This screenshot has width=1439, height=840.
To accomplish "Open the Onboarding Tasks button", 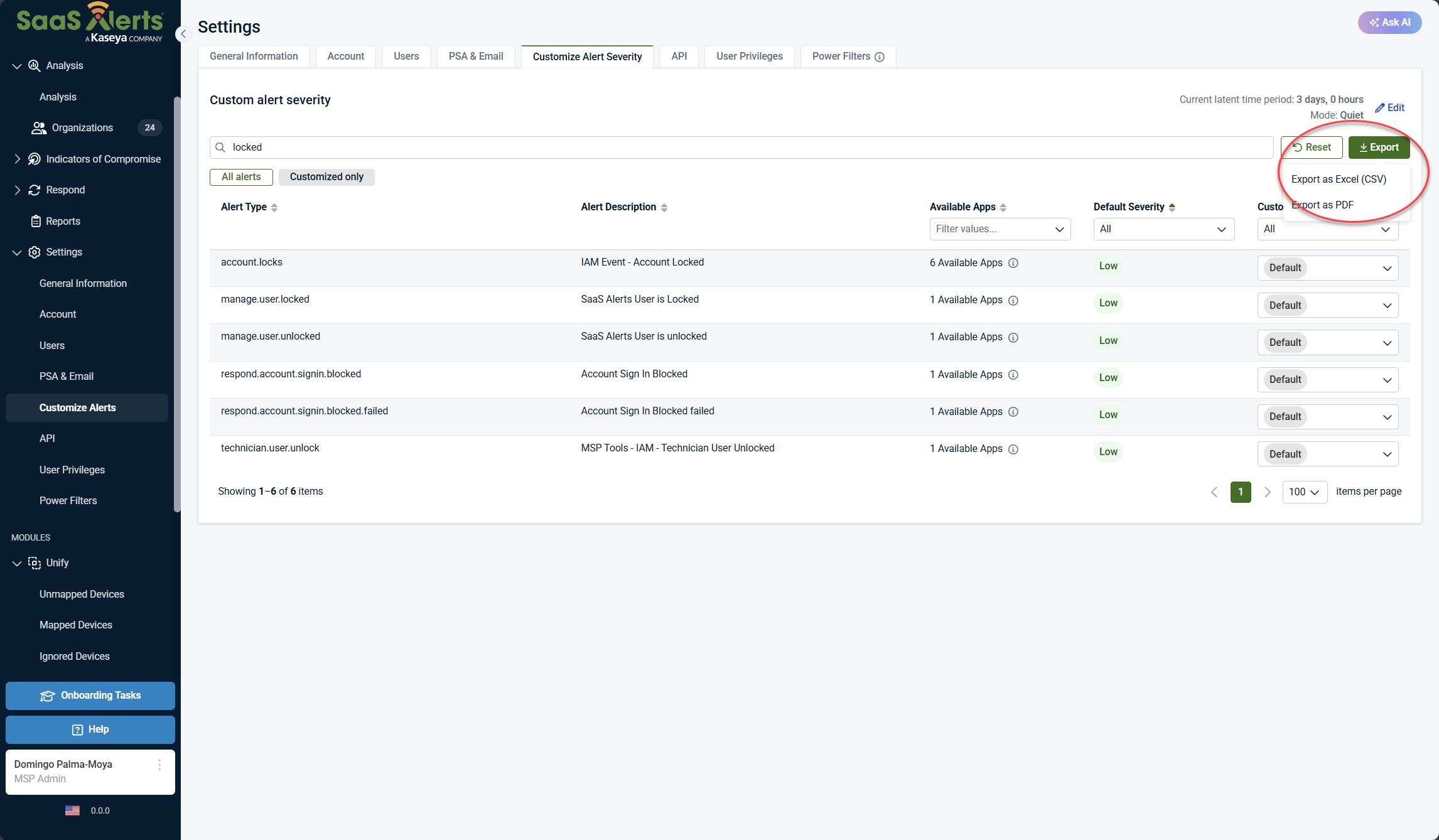I will coord(90,696).
